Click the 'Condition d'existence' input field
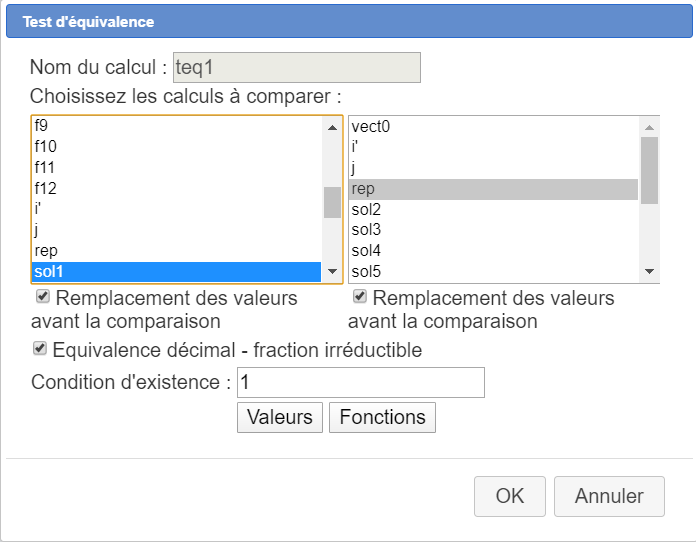696x542 pixels. [x=360, y=382]
